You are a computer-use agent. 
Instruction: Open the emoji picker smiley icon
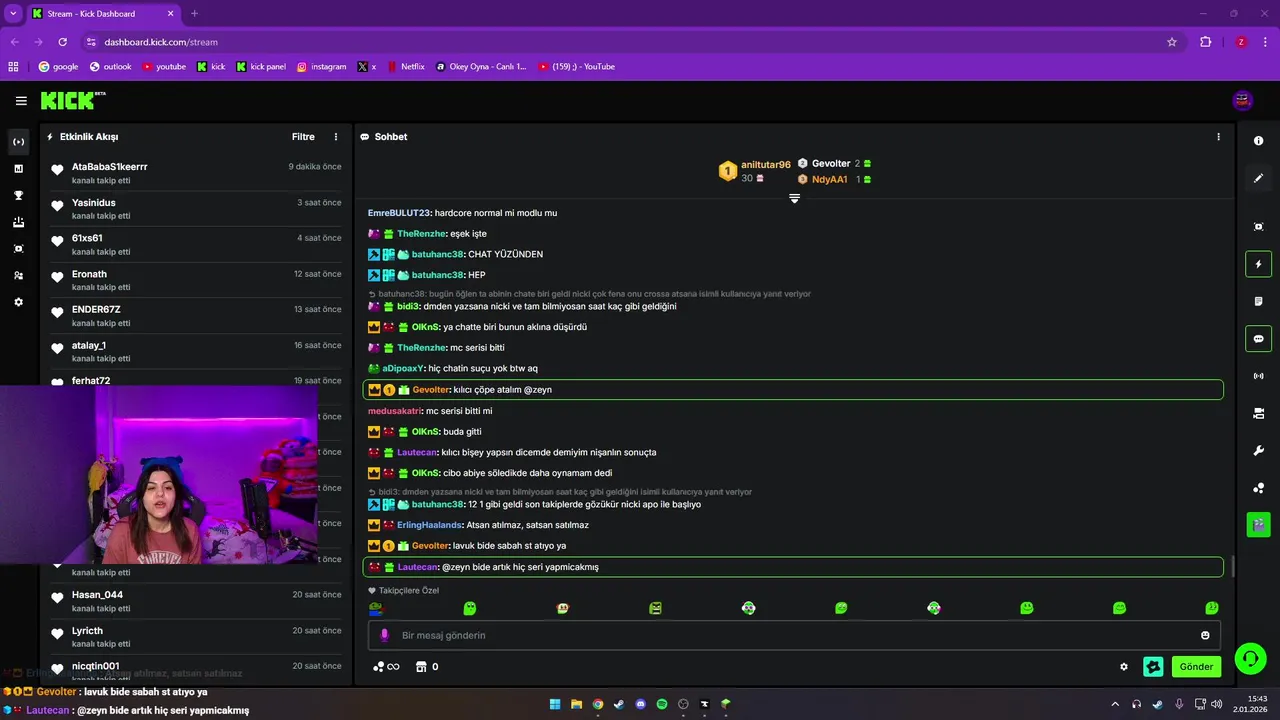(x=1205, y=635)
